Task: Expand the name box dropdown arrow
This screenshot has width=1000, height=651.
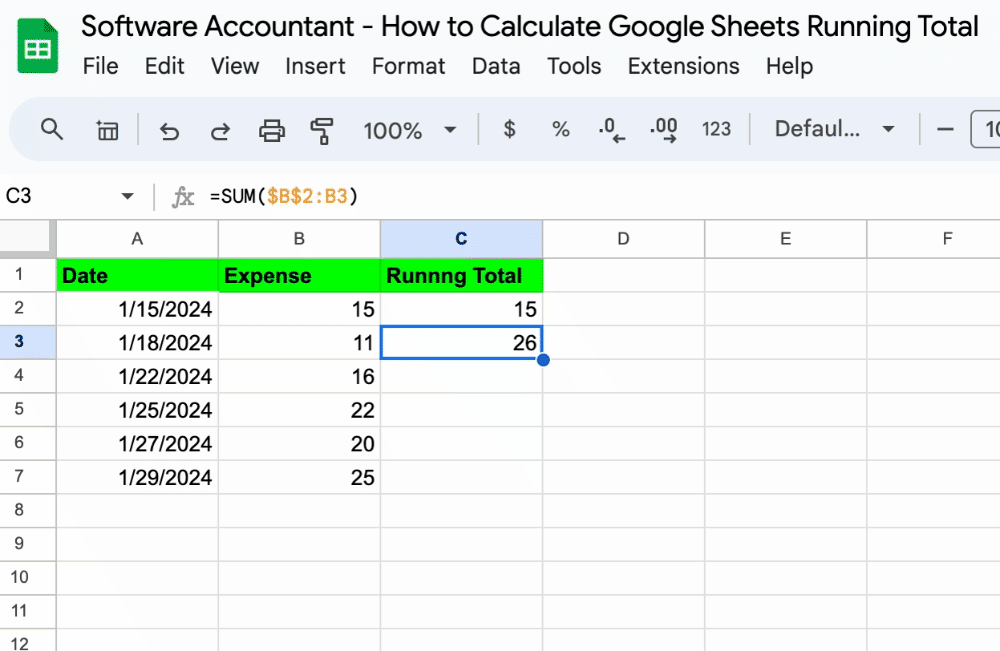Action: pos(128,196)
